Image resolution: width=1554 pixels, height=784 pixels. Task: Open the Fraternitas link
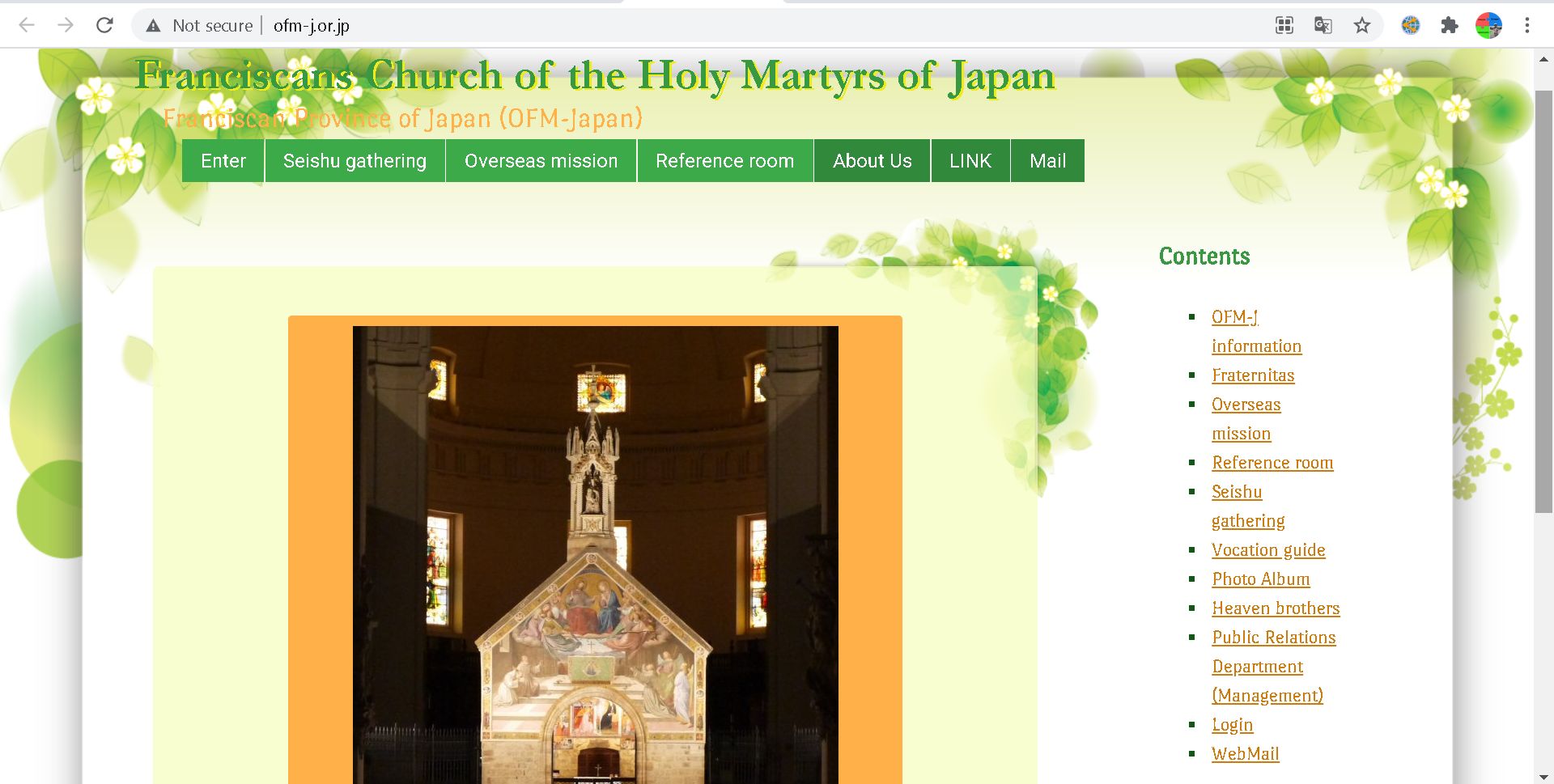[1253, 375]
